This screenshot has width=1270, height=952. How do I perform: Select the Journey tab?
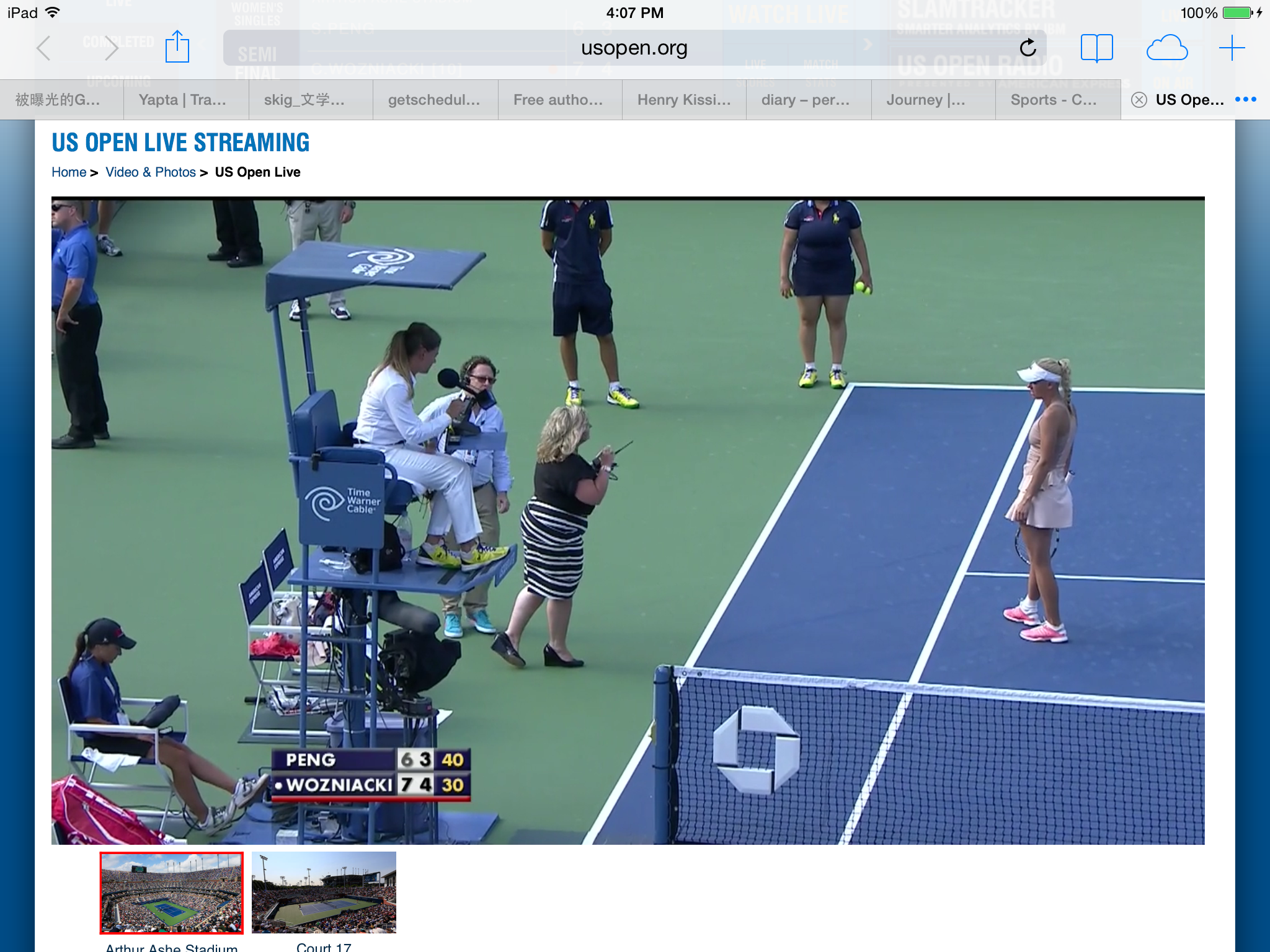coord(925,100)
